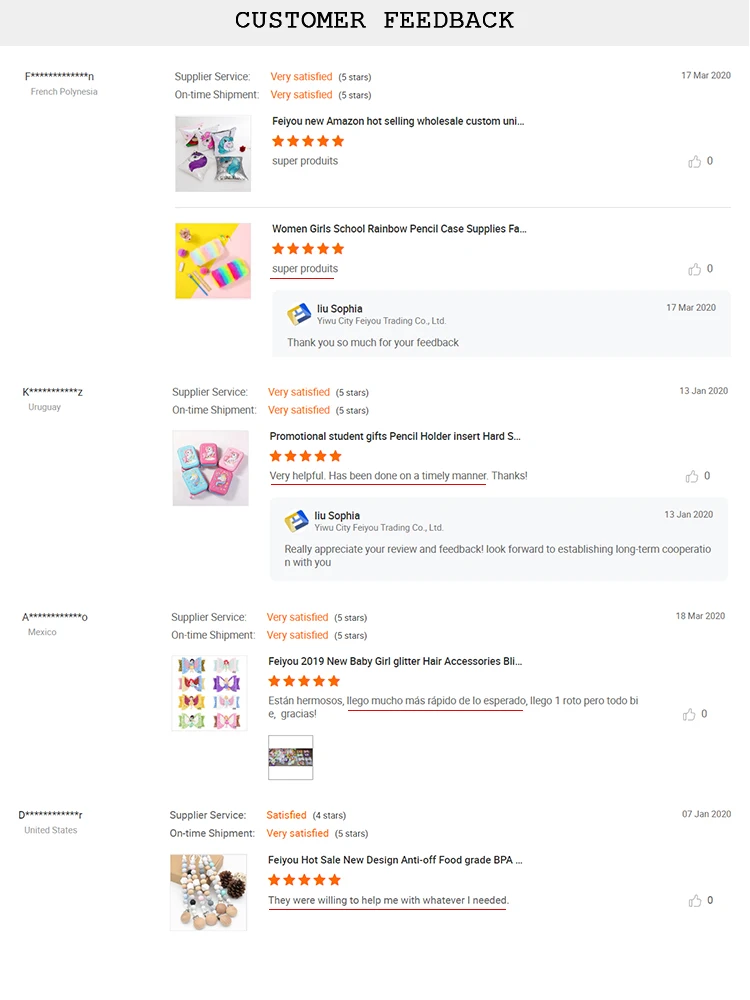Click thumbs-up on Rainbow Pencil Case review
Image resolution: width=750 pixels, height=1000 pixels.
(x=694, y=269)
